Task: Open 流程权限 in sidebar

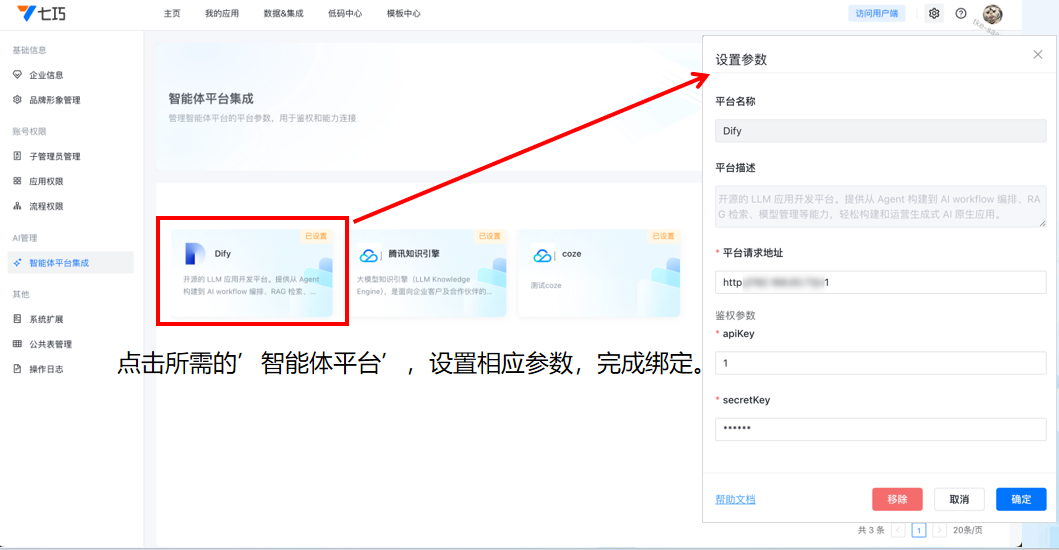Action: pyautogui.click(x=46, y=206)
